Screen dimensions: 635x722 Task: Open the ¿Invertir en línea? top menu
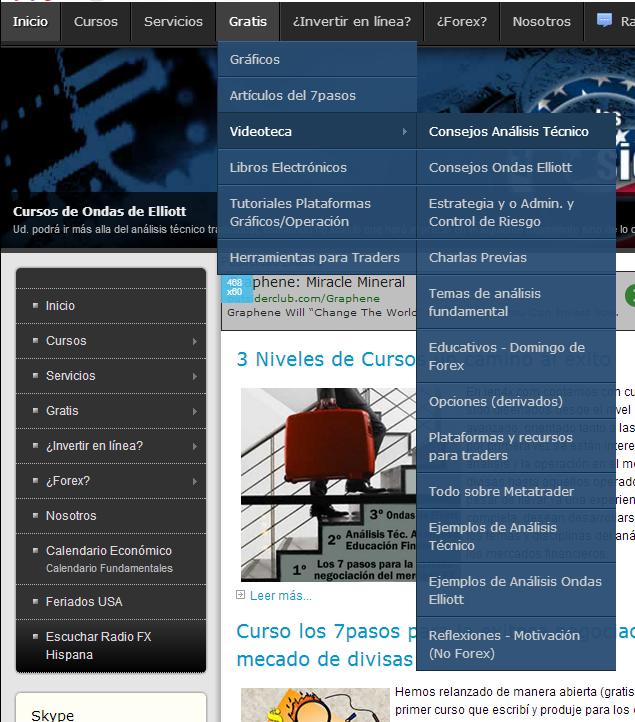coord(352,22)
